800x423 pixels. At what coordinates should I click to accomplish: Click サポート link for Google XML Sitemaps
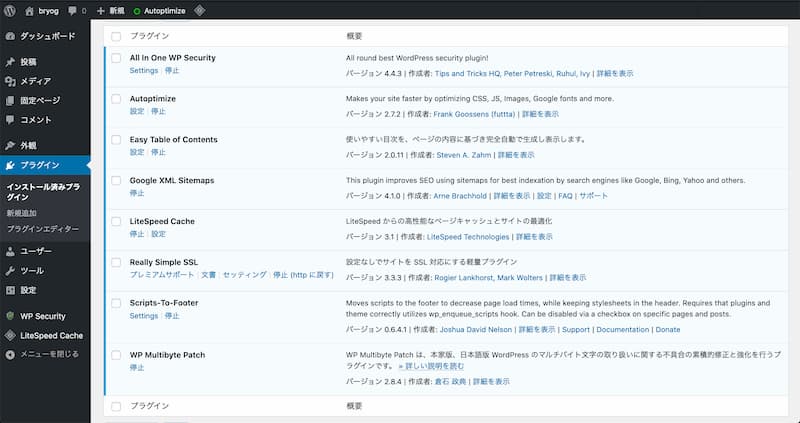click(x=593, y=196)
